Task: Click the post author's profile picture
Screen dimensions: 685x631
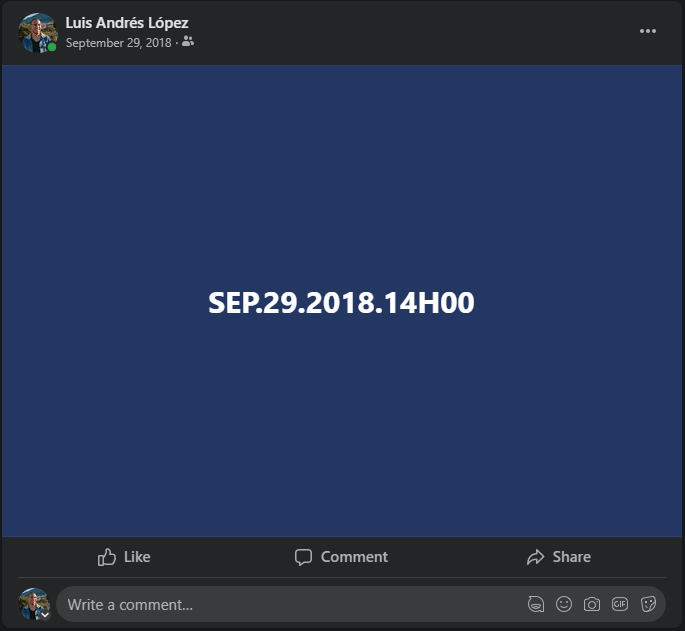Action: tap(38, 32)
